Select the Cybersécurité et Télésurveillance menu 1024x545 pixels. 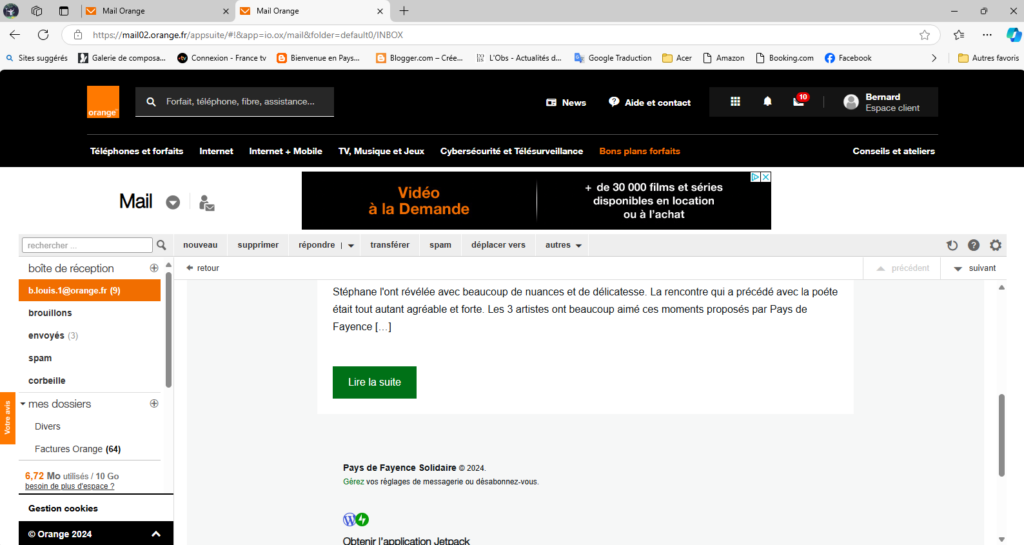click(511, 151)
